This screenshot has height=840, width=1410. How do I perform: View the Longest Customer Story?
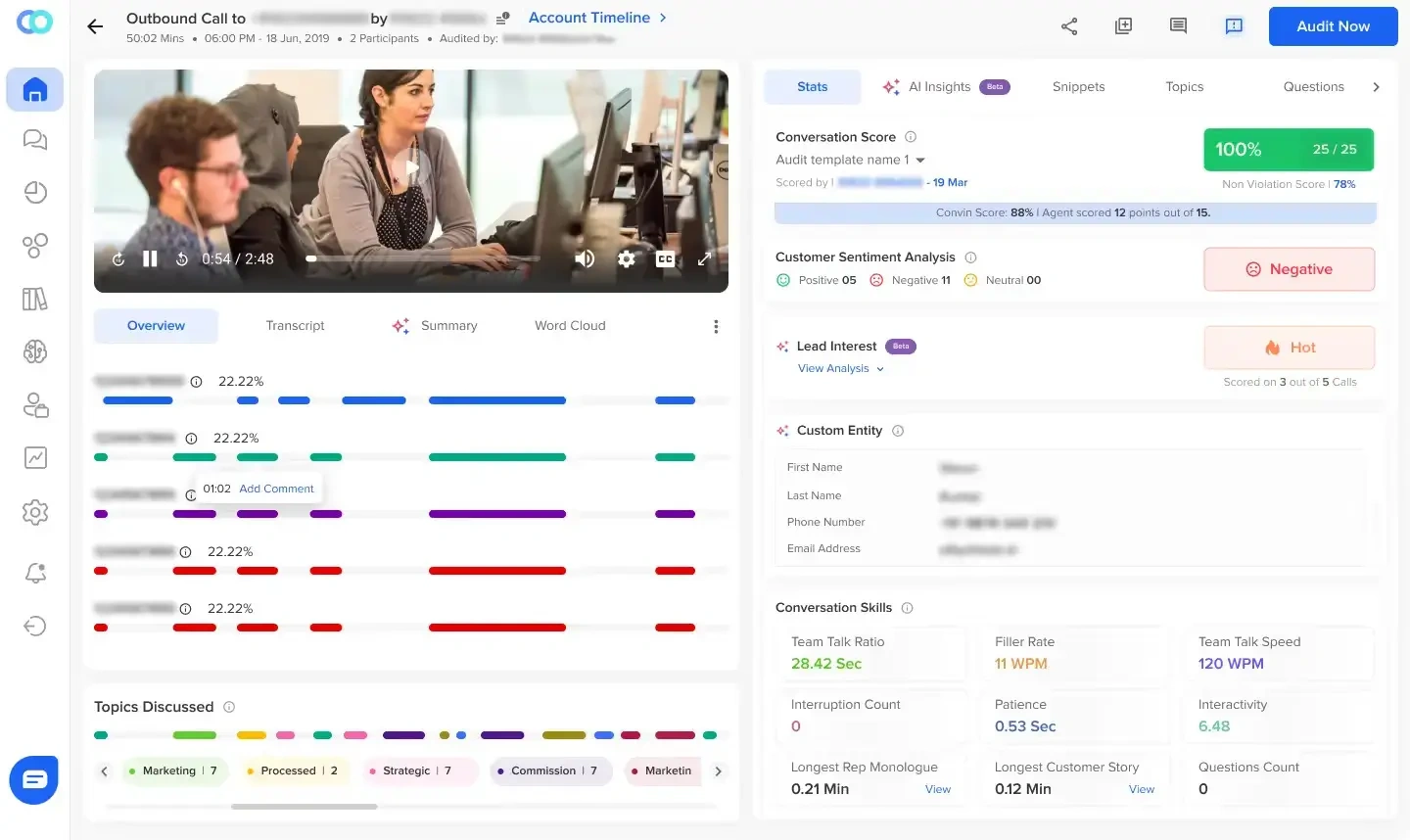pyautogui.click(x=1141, y=789)
